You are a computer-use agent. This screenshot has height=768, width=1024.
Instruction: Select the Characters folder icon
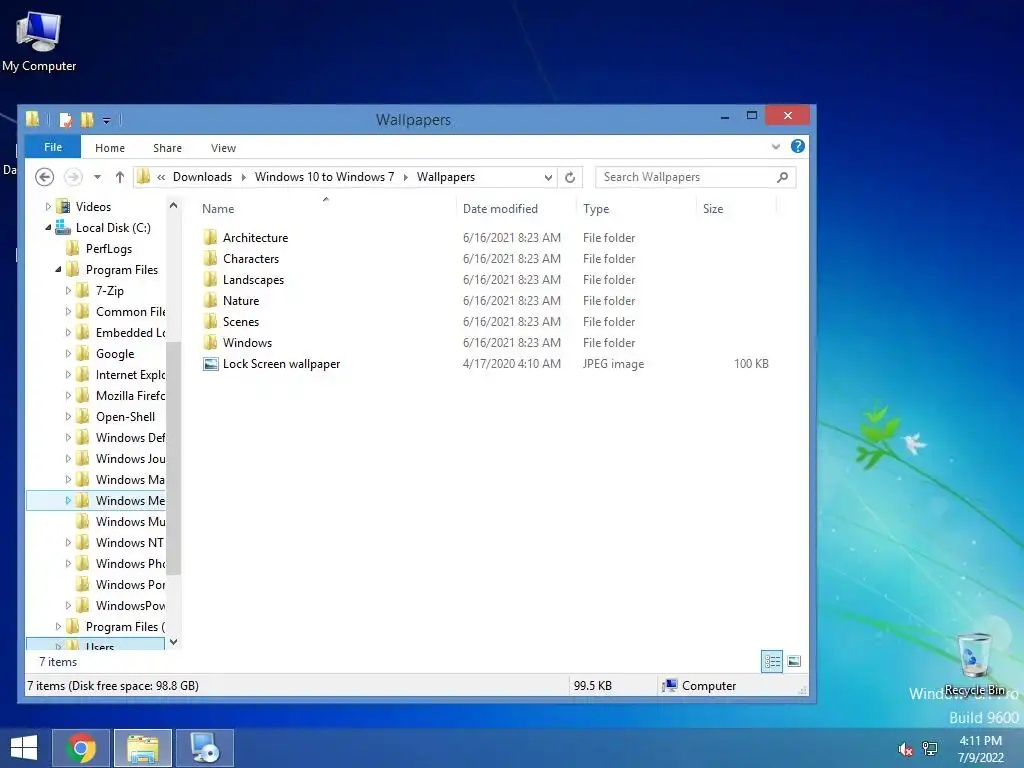(x=210, y=258)
